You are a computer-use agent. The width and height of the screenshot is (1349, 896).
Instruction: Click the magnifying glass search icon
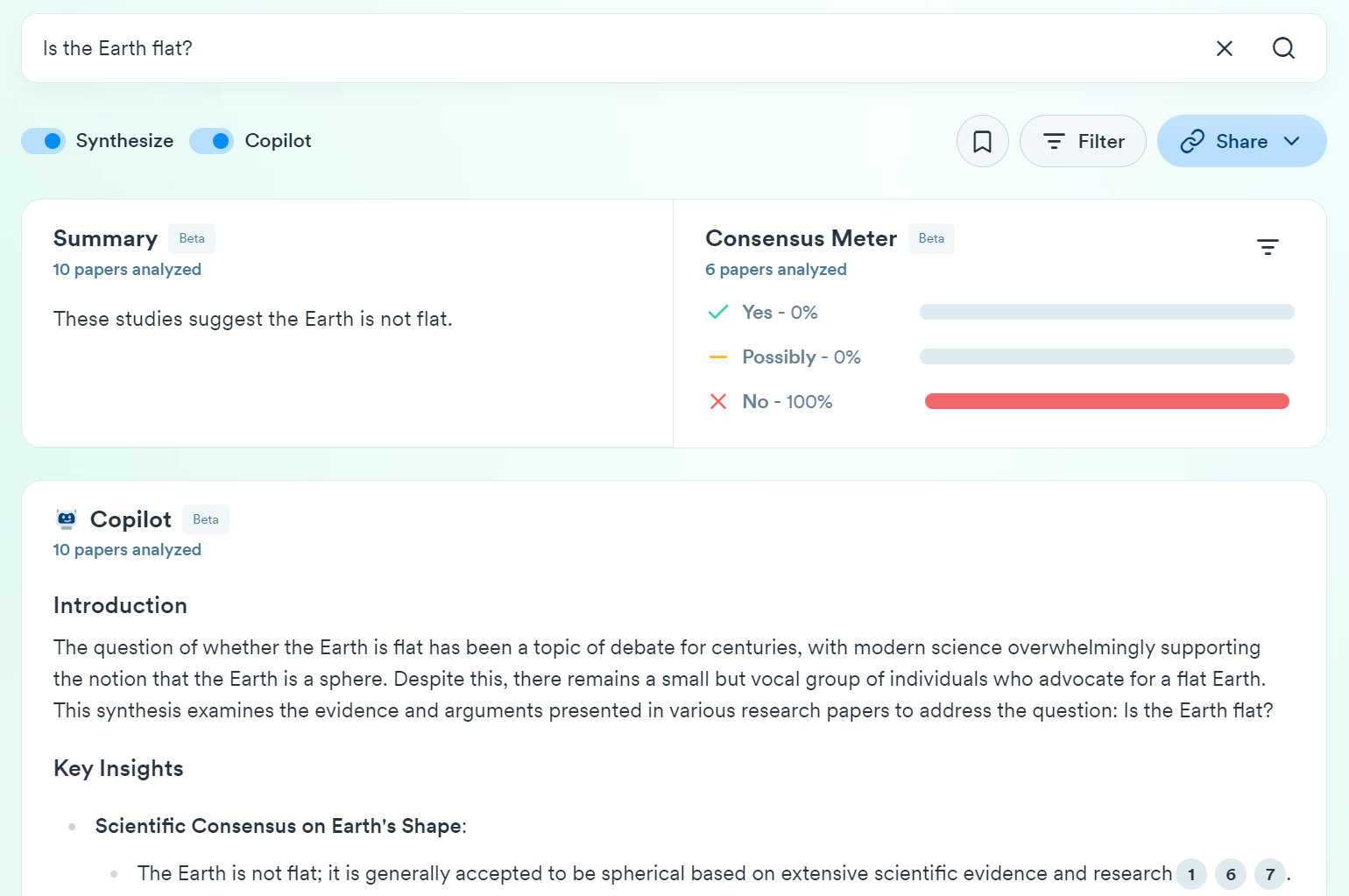point(1283,48)
